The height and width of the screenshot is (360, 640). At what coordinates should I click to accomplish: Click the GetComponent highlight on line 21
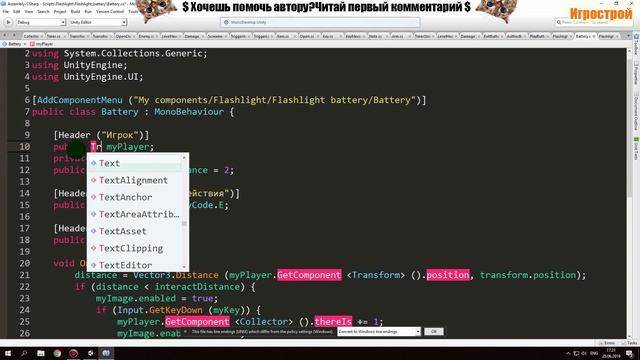pos(309,275)
